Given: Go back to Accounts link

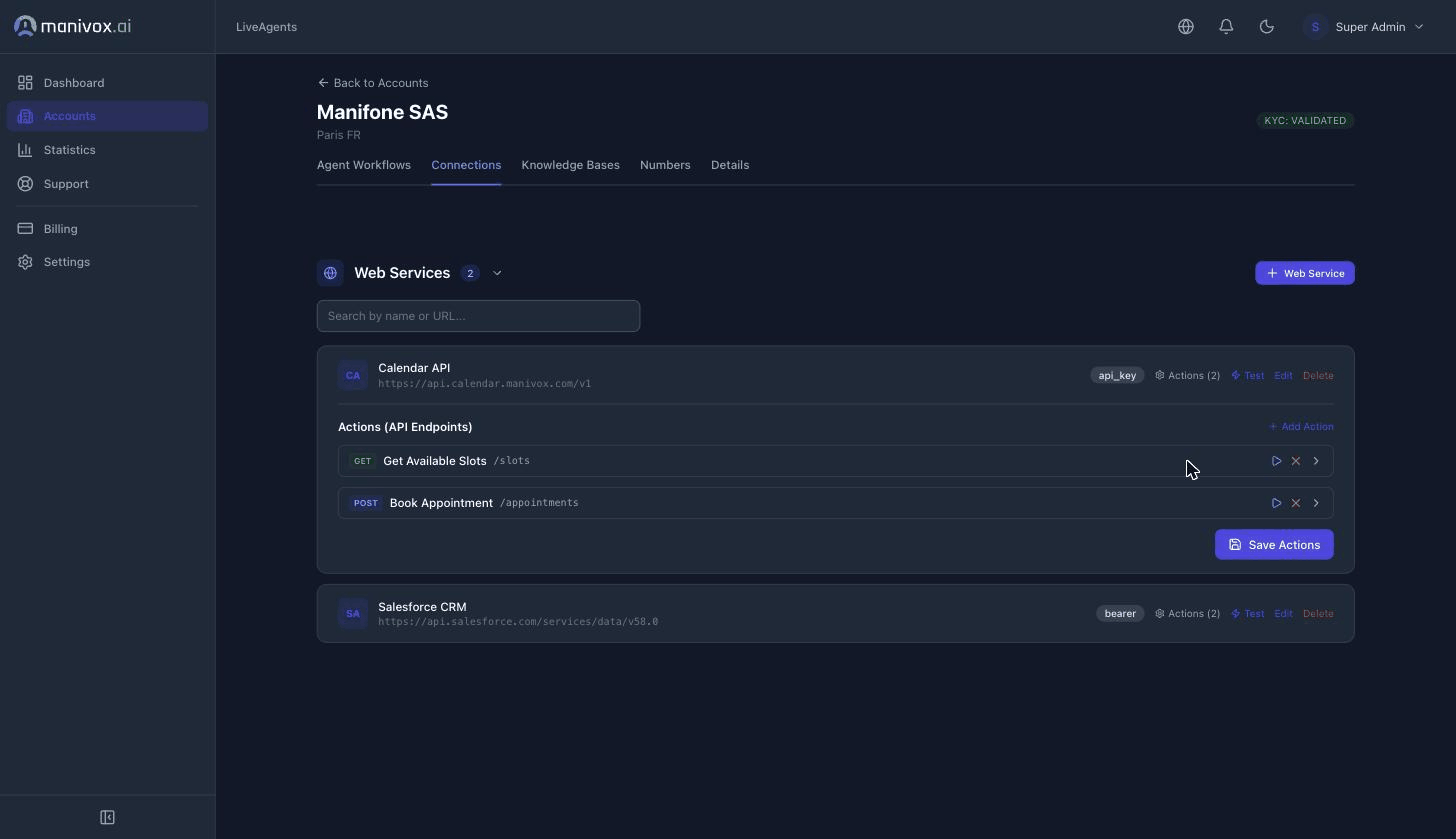Looking at the screenshot, I should (373, 83).
